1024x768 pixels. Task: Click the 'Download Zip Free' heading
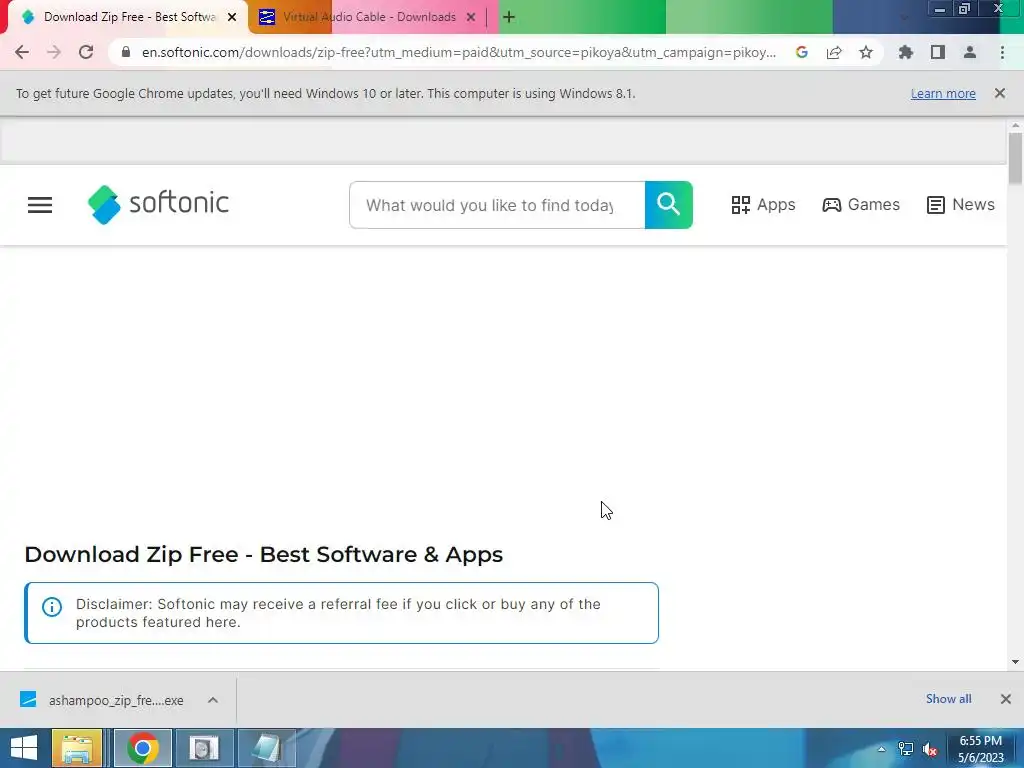click(263, 554)
